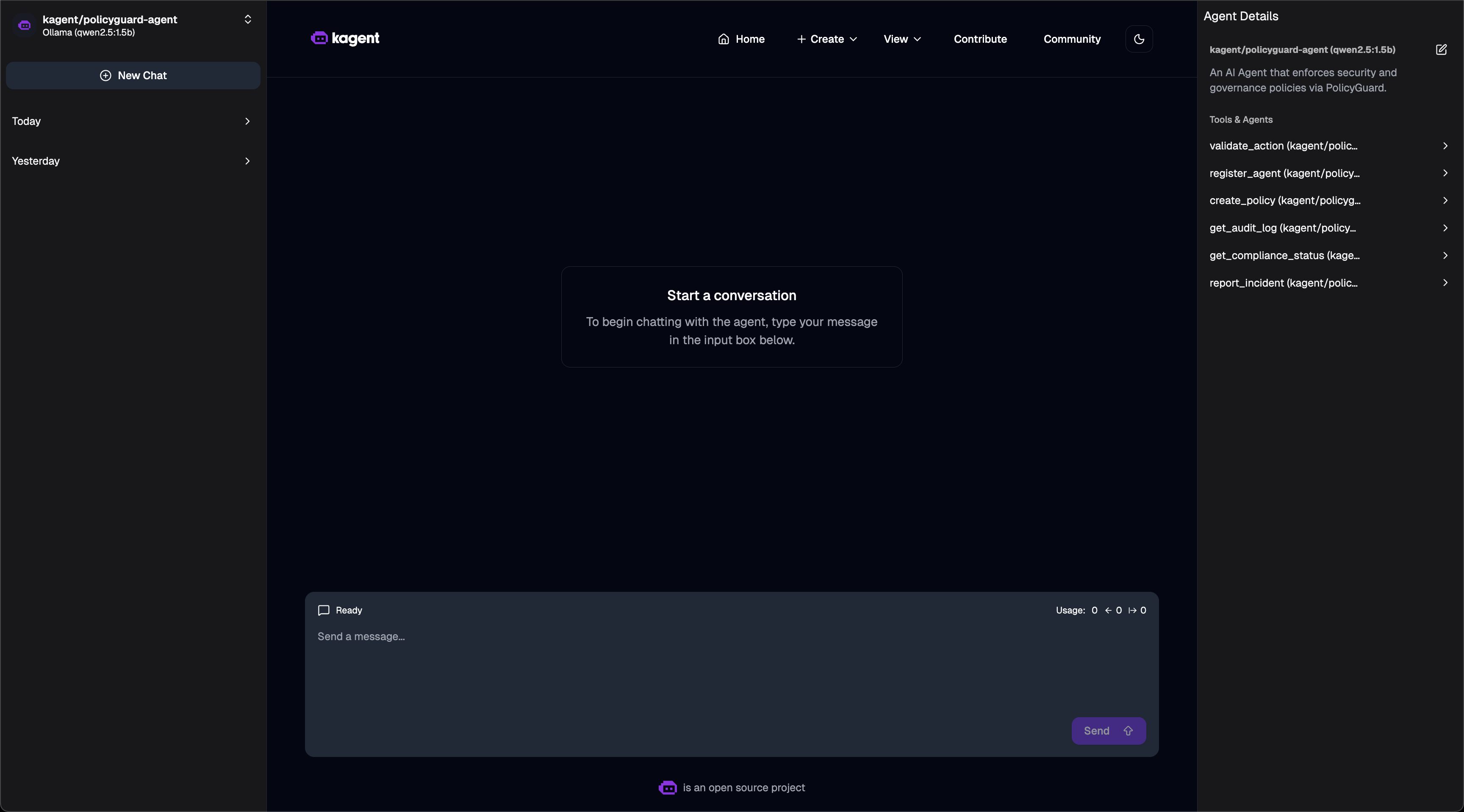
Task: Click the kagent mascot icon in the footer
Action: click(667, 788)
